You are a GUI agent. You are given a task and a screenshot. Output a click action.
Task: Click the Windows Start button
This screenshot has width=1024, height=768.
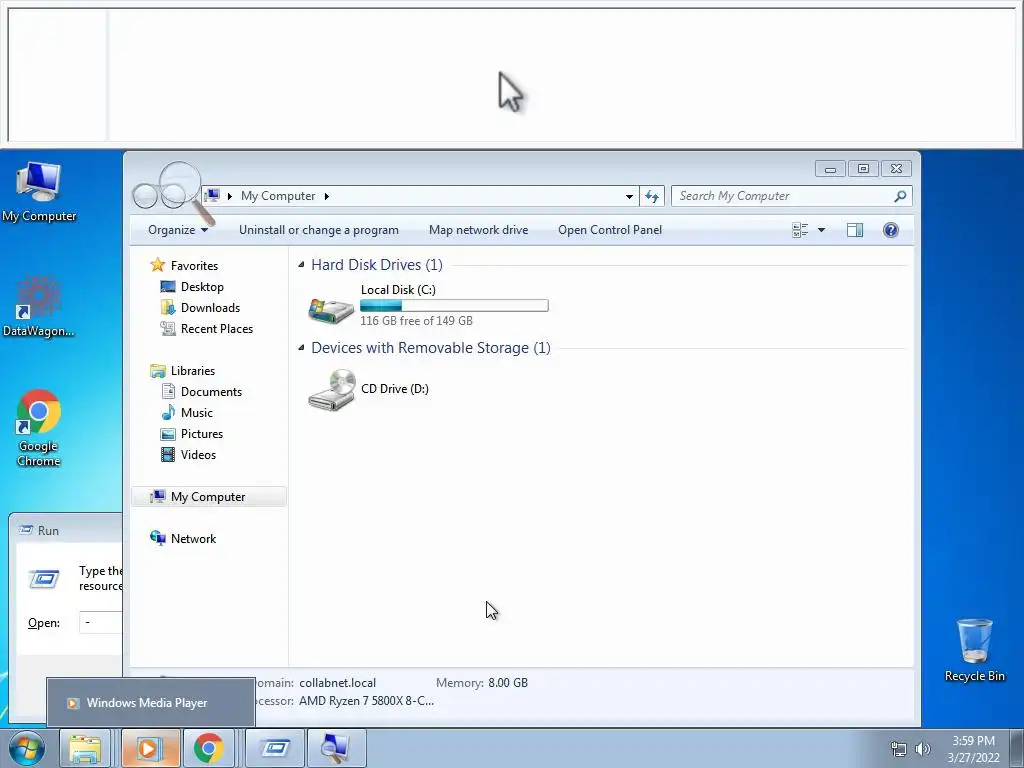coord(27,748)
